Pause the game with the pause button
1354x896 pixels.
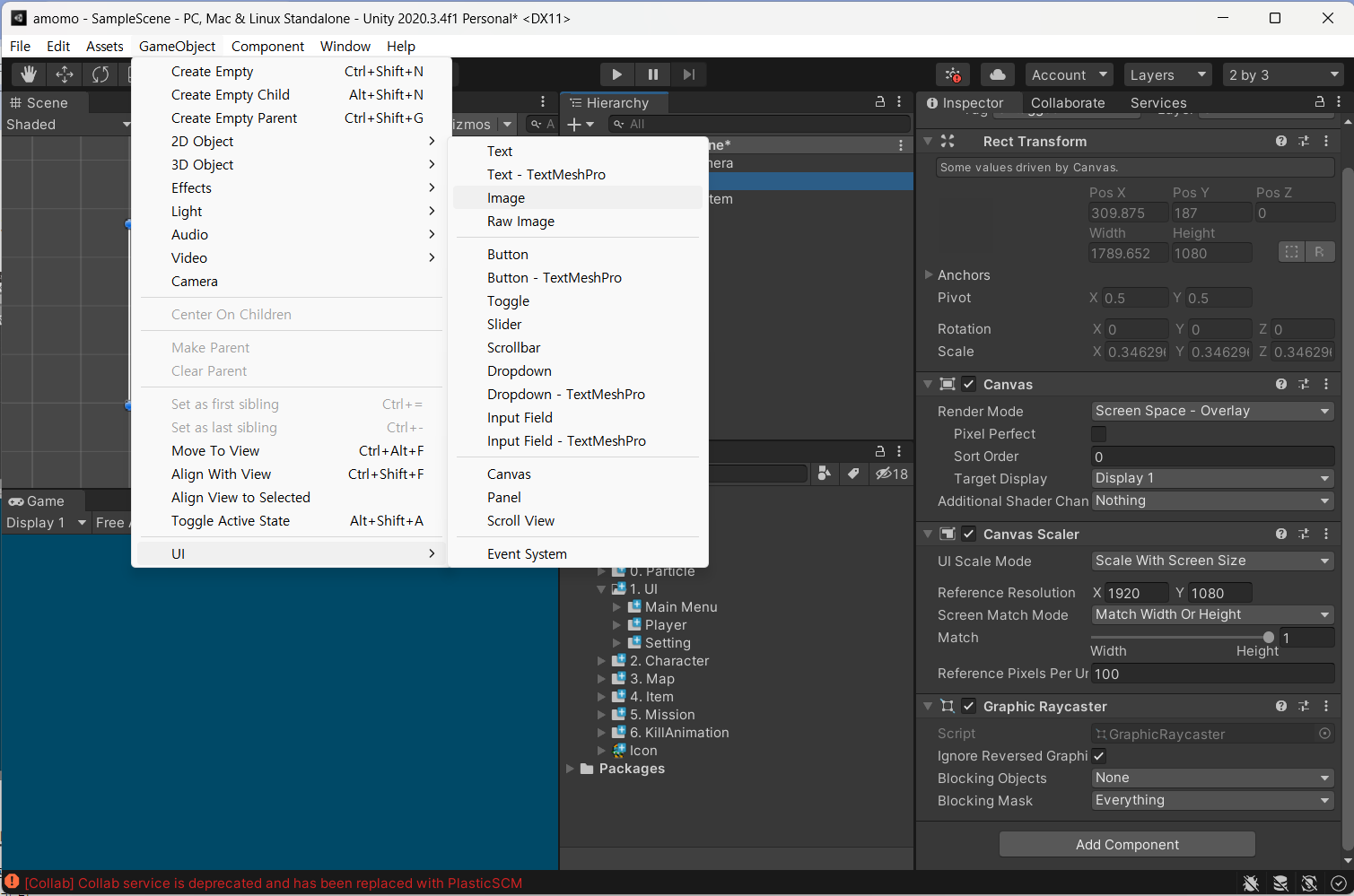tap(652, 74)
